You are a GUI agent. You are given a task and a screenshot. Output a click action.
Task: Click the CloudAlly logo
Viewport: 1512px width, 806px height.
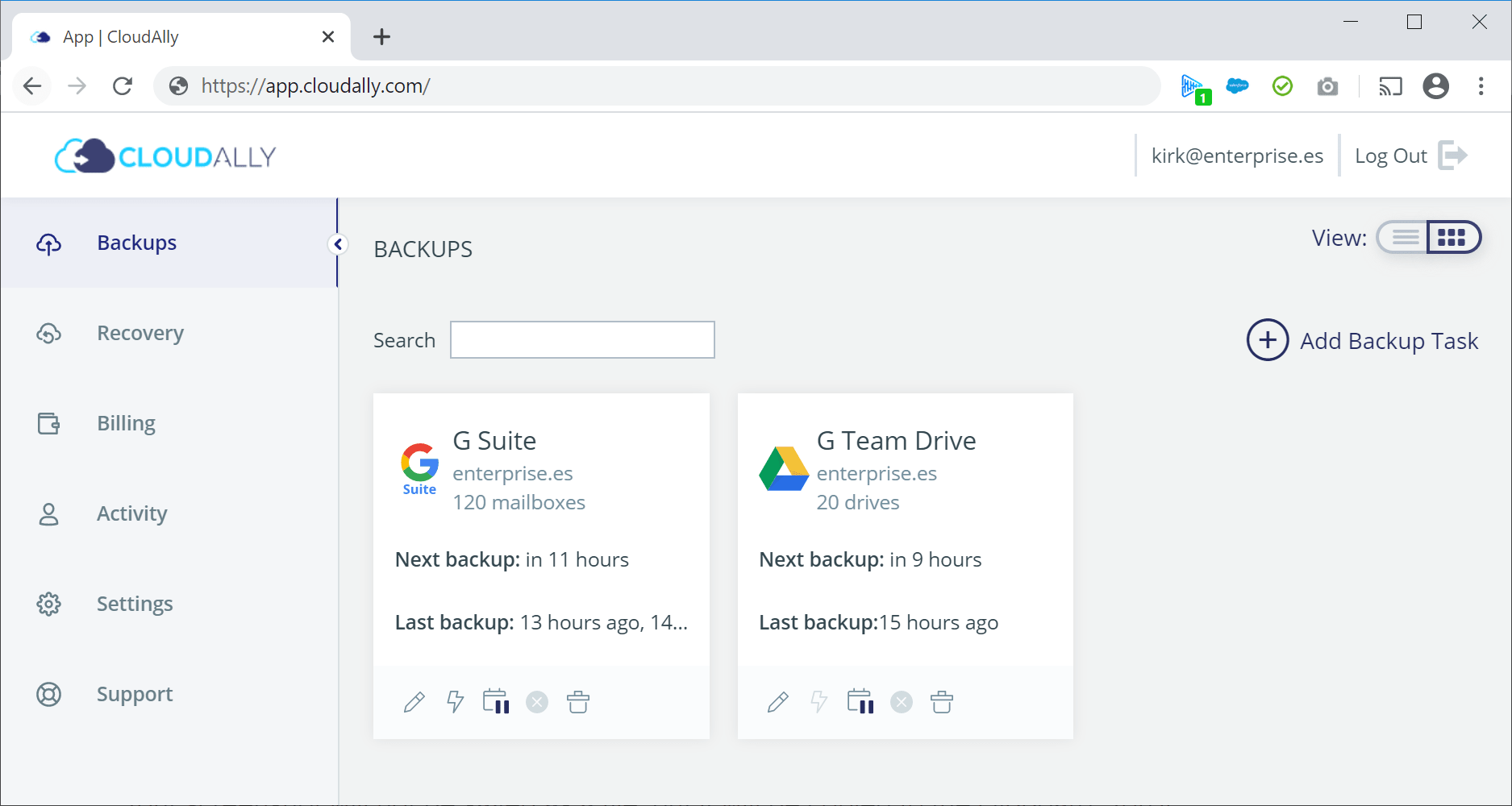click(x=165, y=156)
